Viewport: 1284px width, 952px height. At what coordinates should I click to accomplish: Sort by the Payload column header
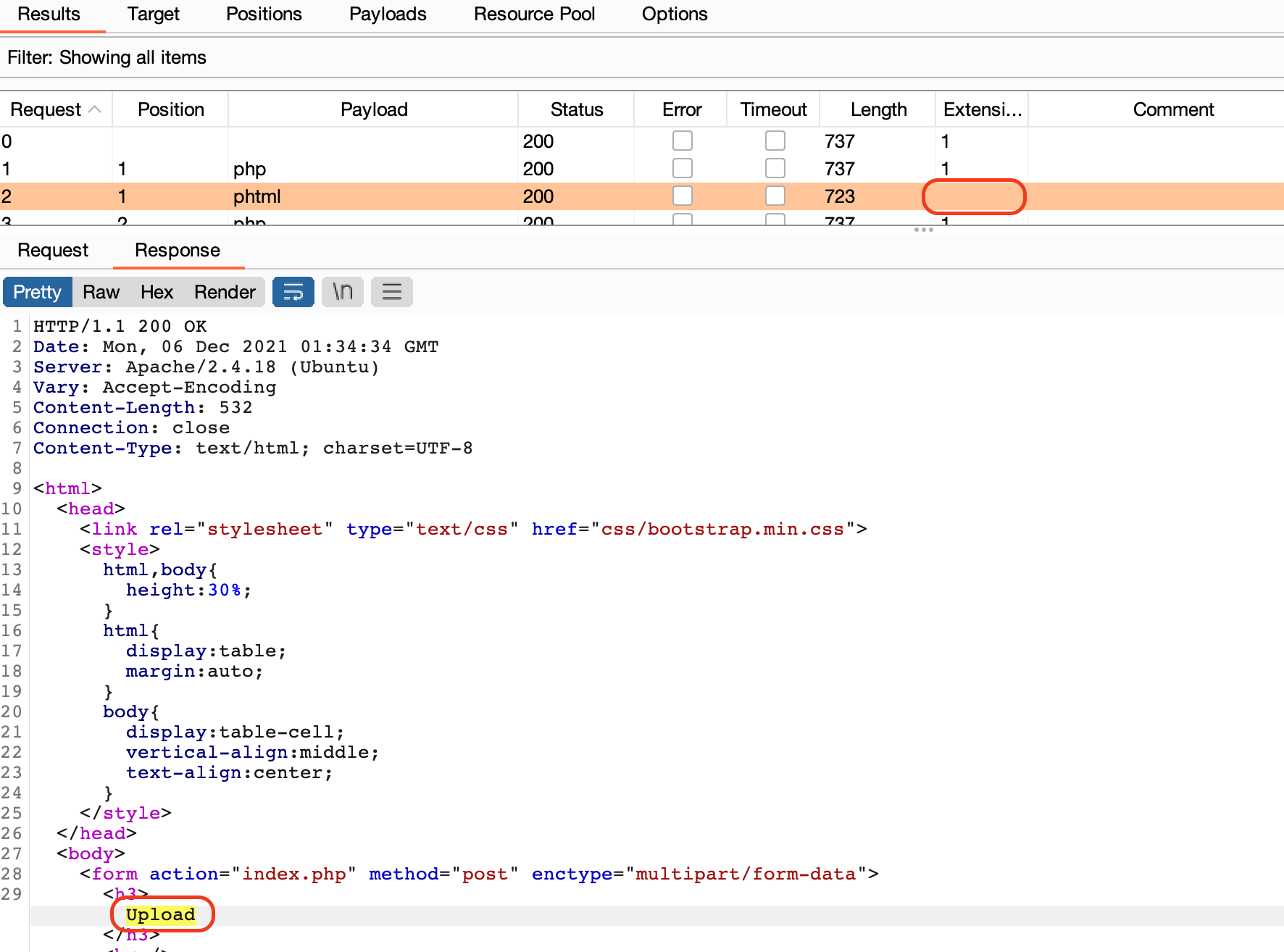point(374,109)
